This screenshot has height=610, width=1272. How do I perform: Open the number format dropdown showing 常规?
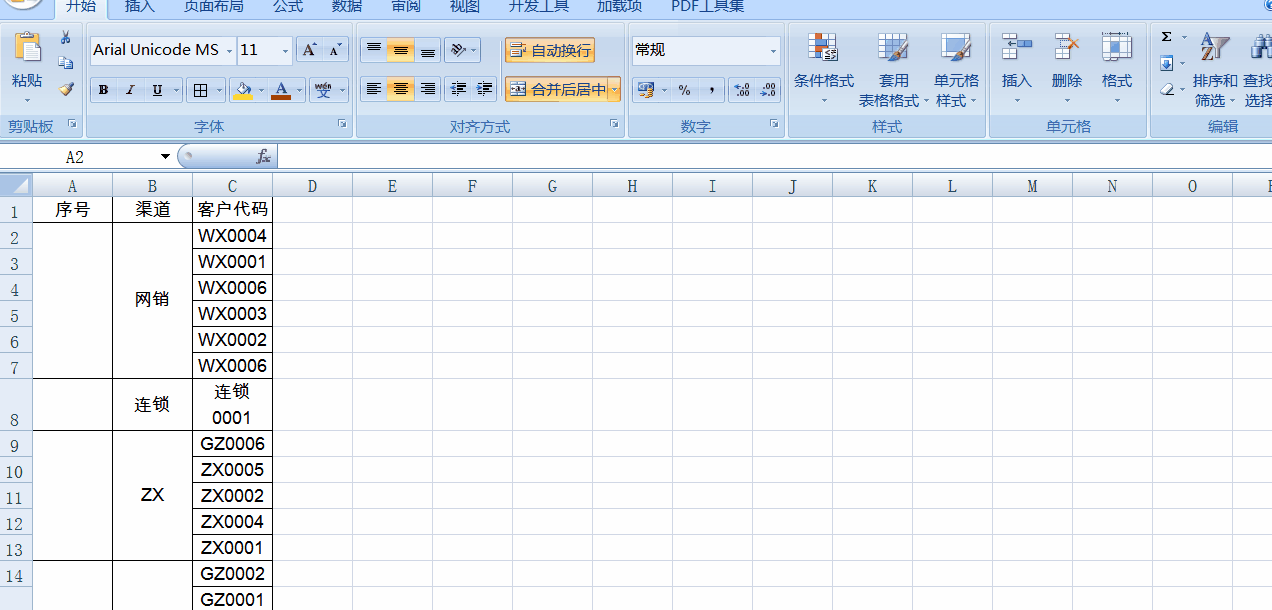[771, 50]
